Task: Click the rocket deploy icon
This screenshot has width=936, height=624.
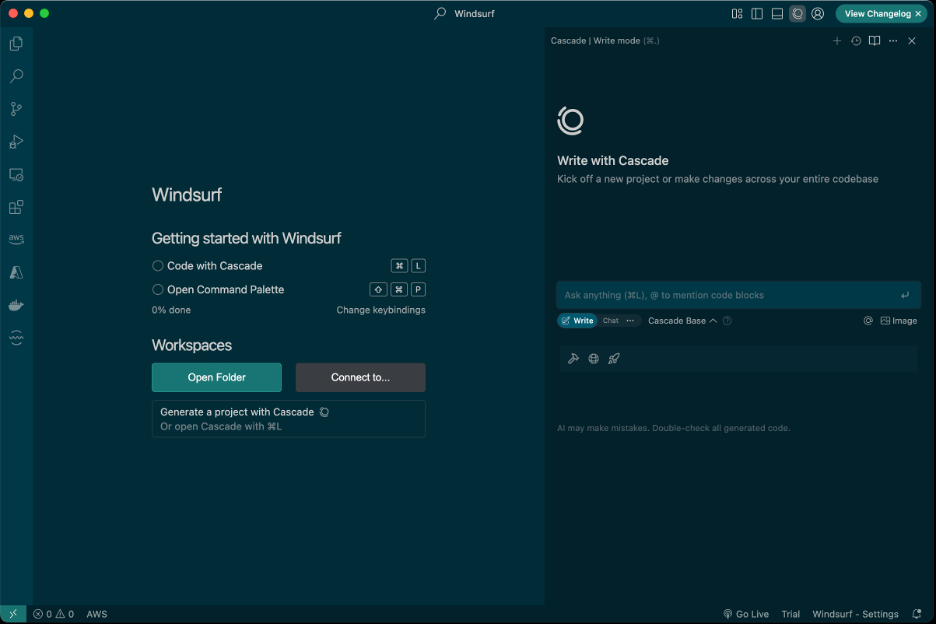Action: (x=614, y=358)
